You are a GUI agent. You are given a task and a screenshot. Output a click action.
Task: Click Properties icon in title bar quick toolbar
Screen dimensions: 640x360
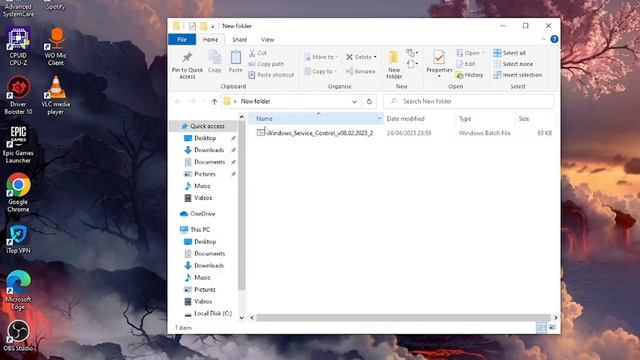click(x=192, y=26)
